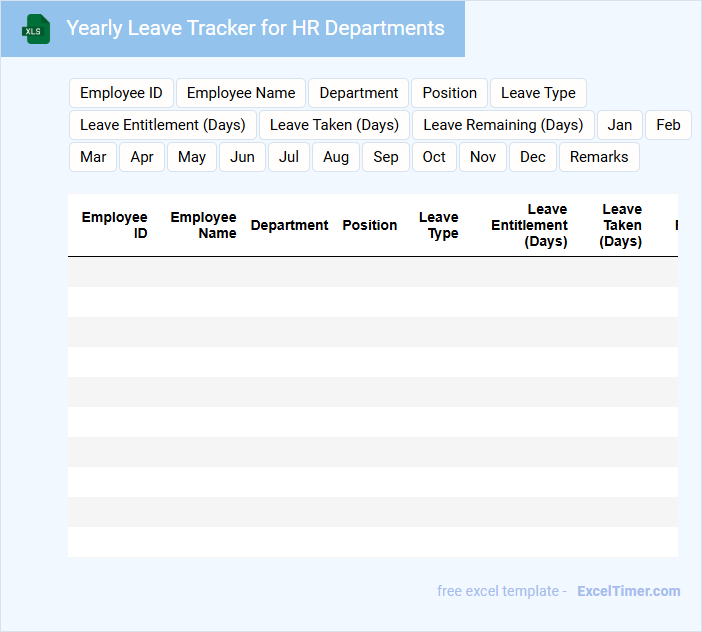Select the Department table column header
Viewport: 702px width, 632px height.
tap(289, 225)
